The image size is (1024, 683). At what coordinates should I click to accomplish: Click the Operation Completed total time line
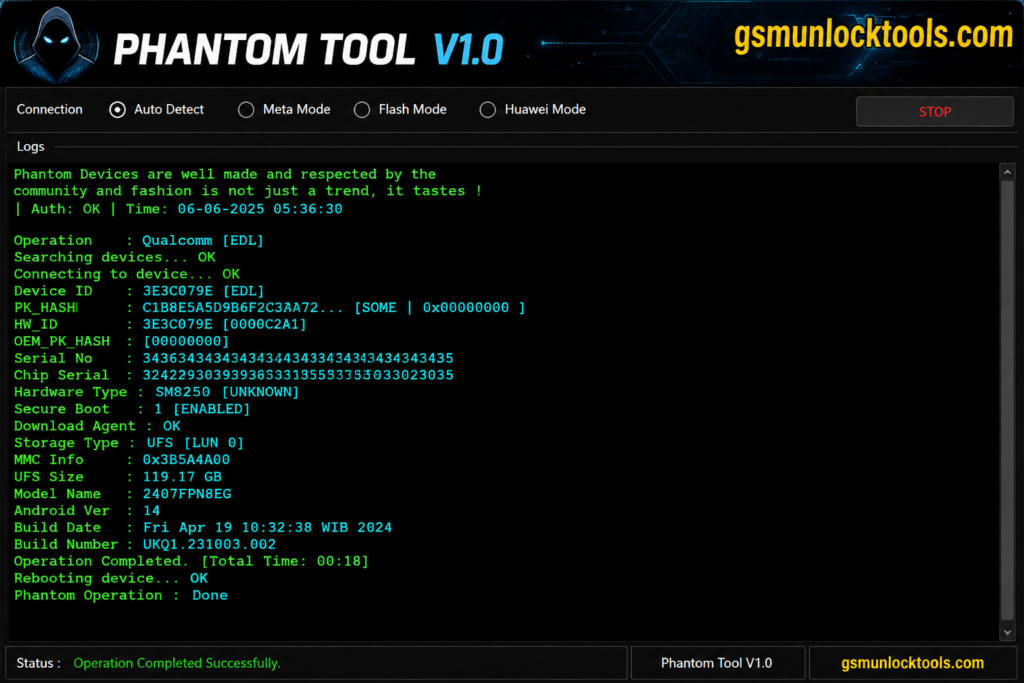point(191,562)
